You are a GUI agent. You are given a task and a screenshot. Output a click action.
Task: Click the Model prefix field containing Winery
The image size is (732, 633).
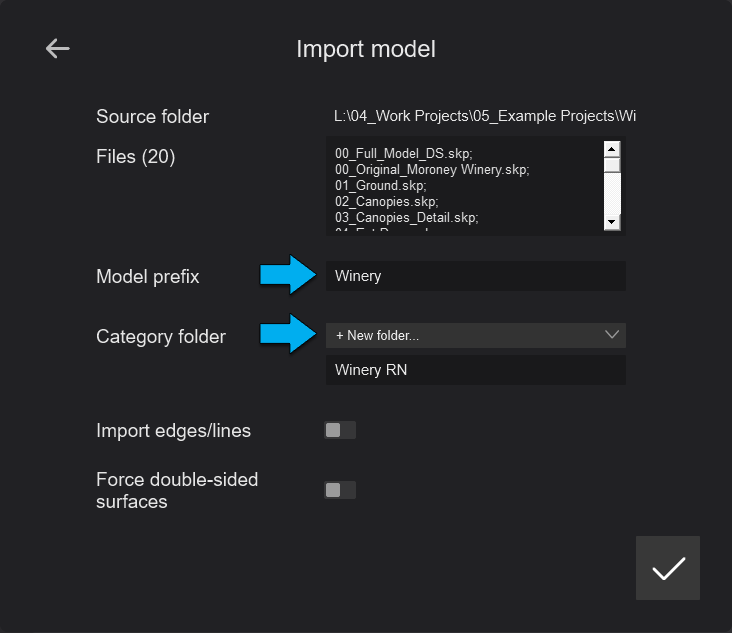[x=475, y=276]
